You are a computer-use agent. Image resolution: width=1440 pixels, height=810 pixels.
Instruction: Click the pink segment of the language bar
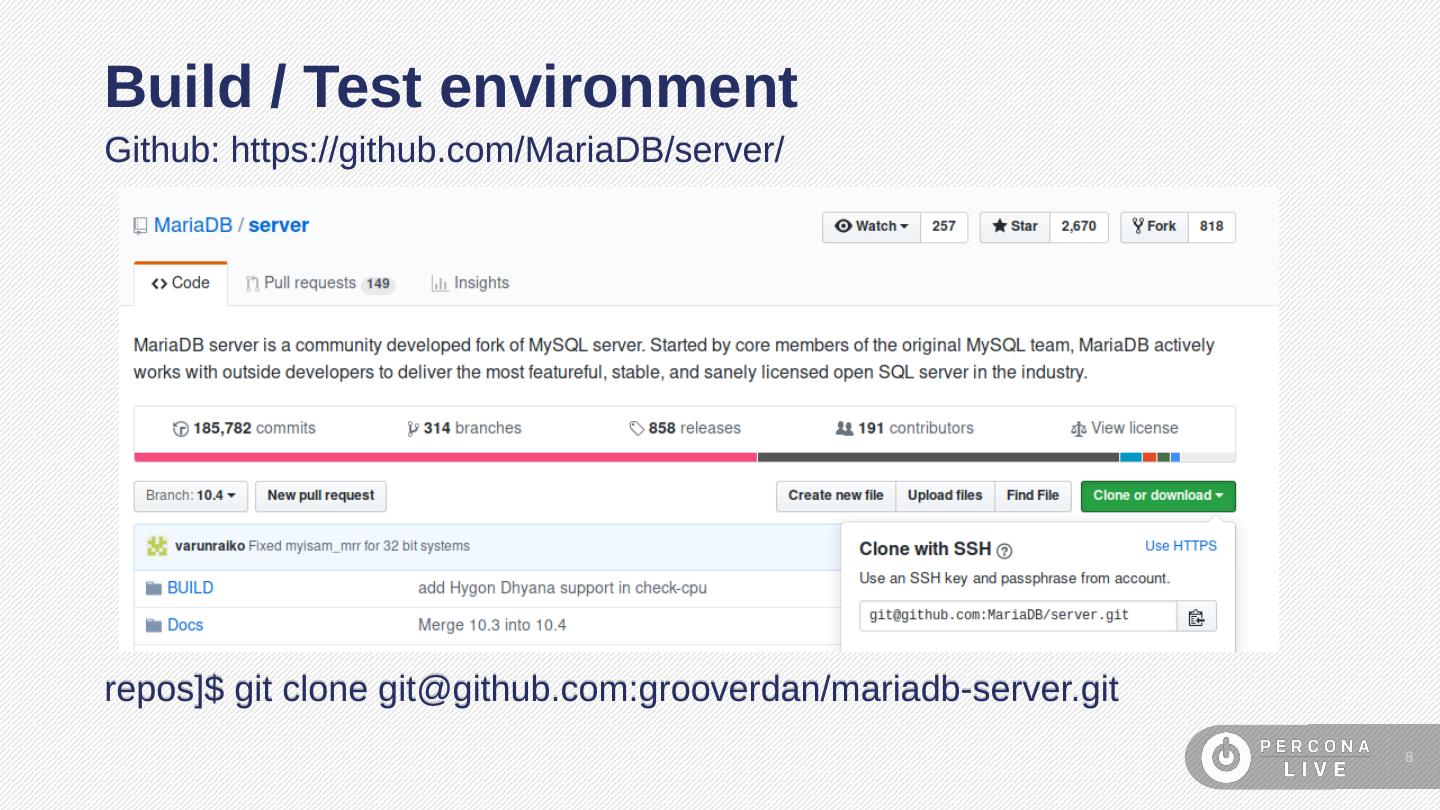pyautogui.click(x=446, y=458)
